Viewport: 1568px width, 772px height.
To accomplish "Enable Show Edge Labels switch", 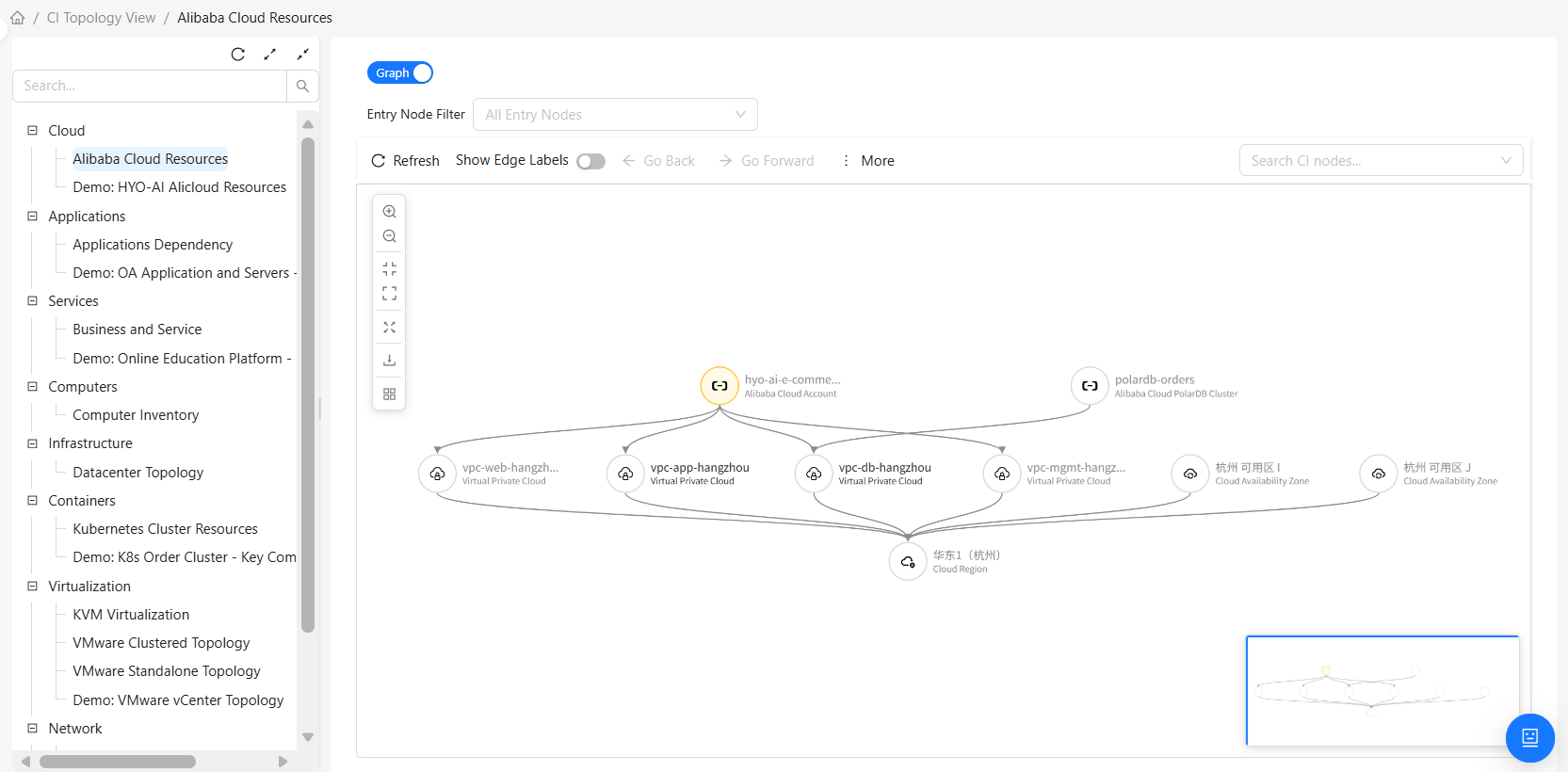I will (x=590, y=161).
